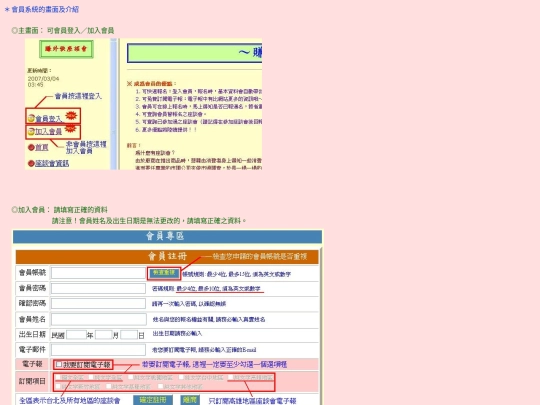Open the 座談會資訊 link
The image size is (540, 405).
pyautogui.click(x=52, y=163)
